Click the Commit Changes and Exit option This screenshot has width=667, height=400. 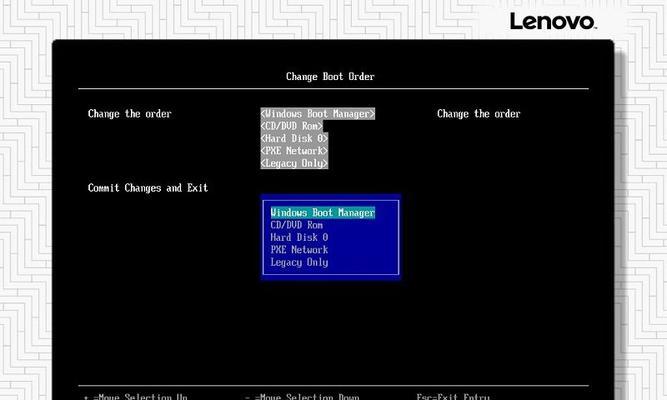pos(148,188)
